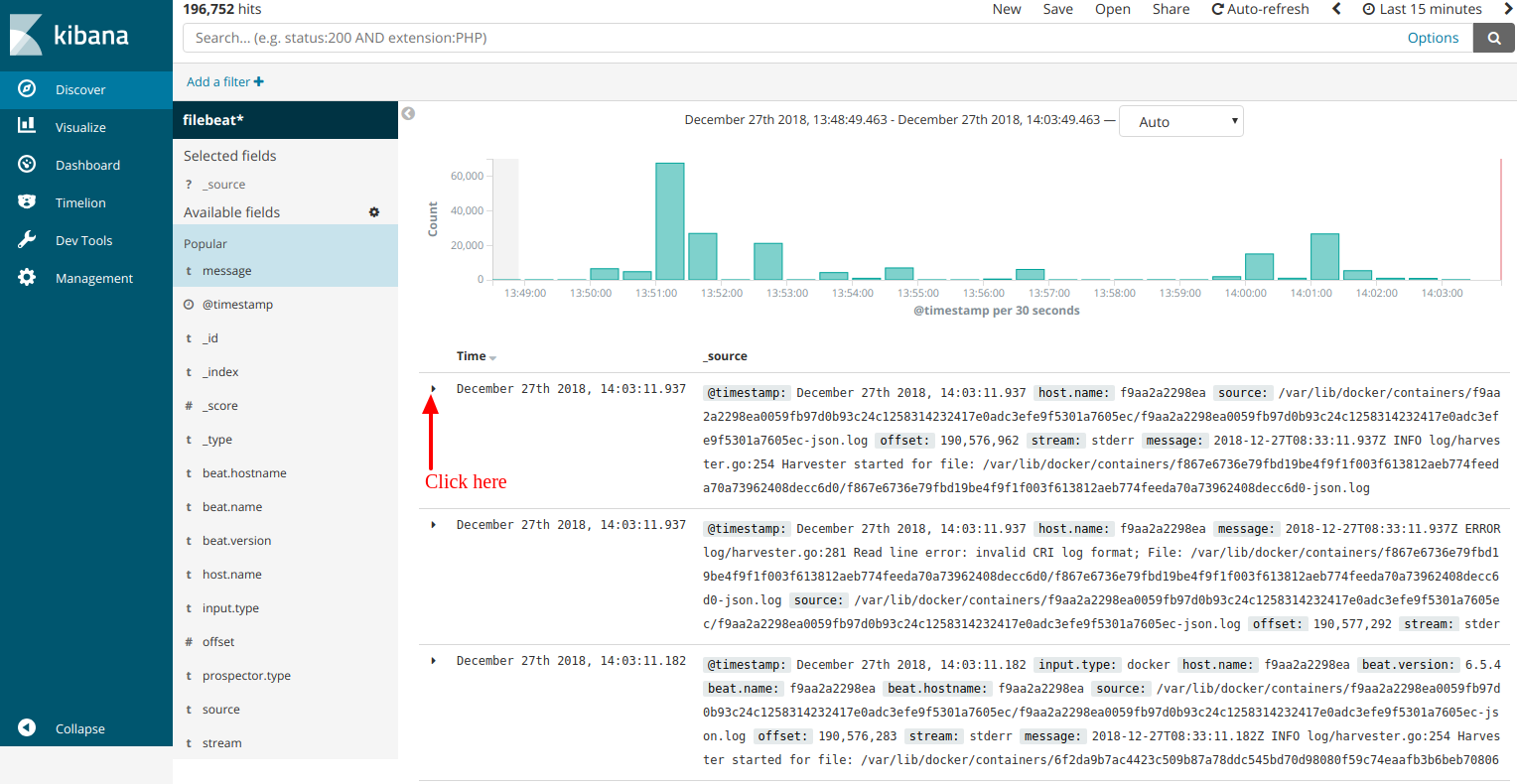
Task: Collapse the field list sidebar arrow
Action: 408,113
